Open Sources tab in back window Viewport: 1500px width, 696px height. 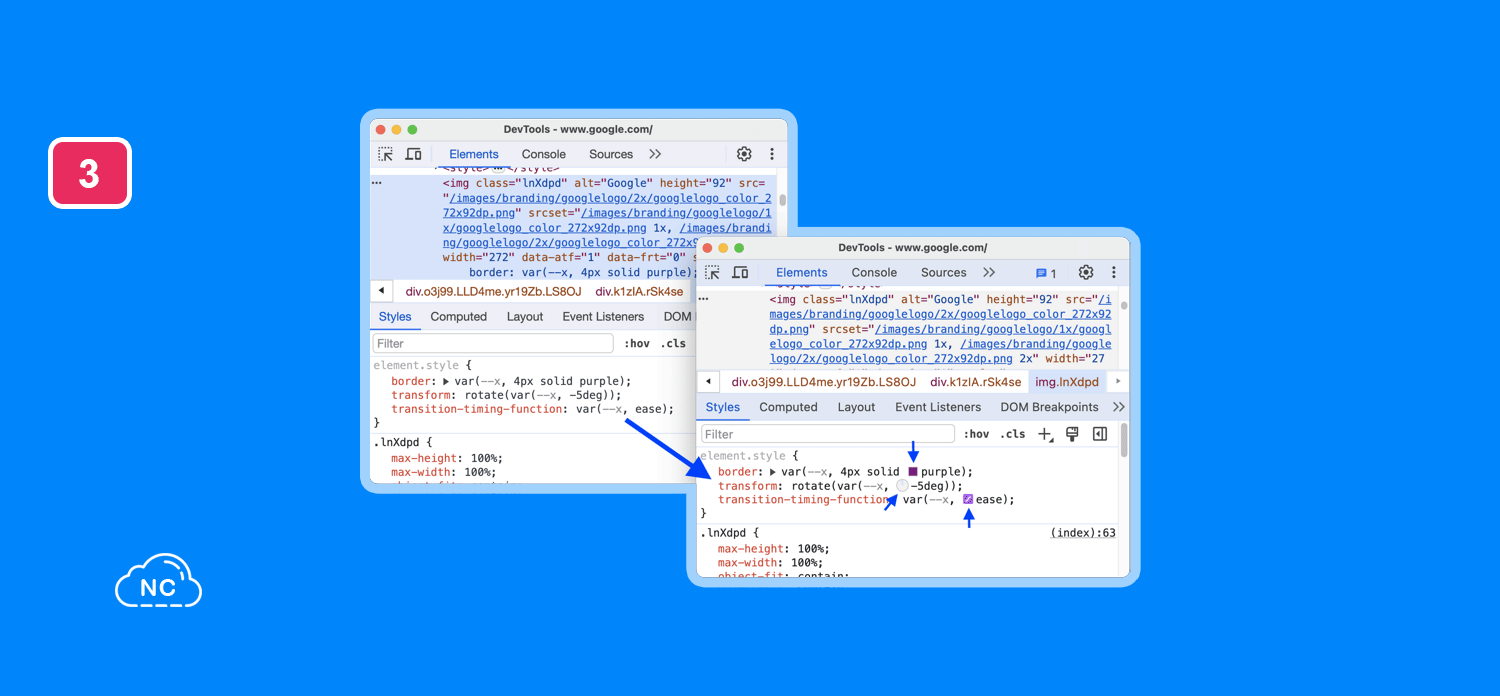611,154
